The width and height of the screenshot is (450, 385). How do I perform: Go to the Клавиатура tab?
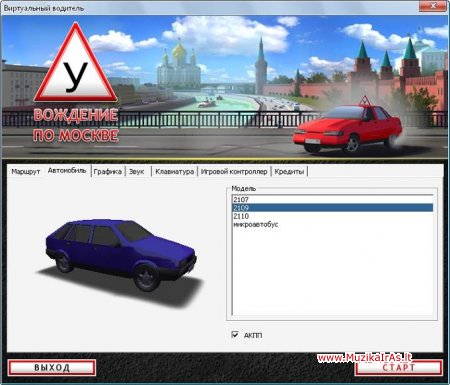[175, 172]
